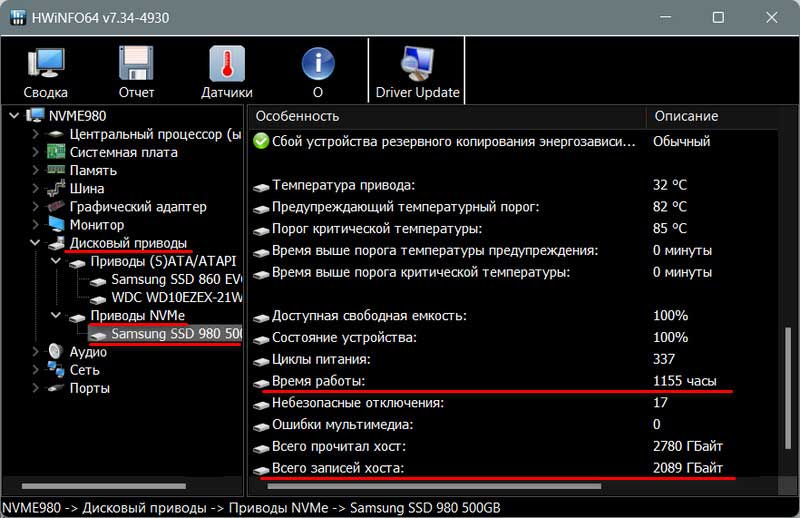Expand the Порты node
800x518 pixels.
35,388
